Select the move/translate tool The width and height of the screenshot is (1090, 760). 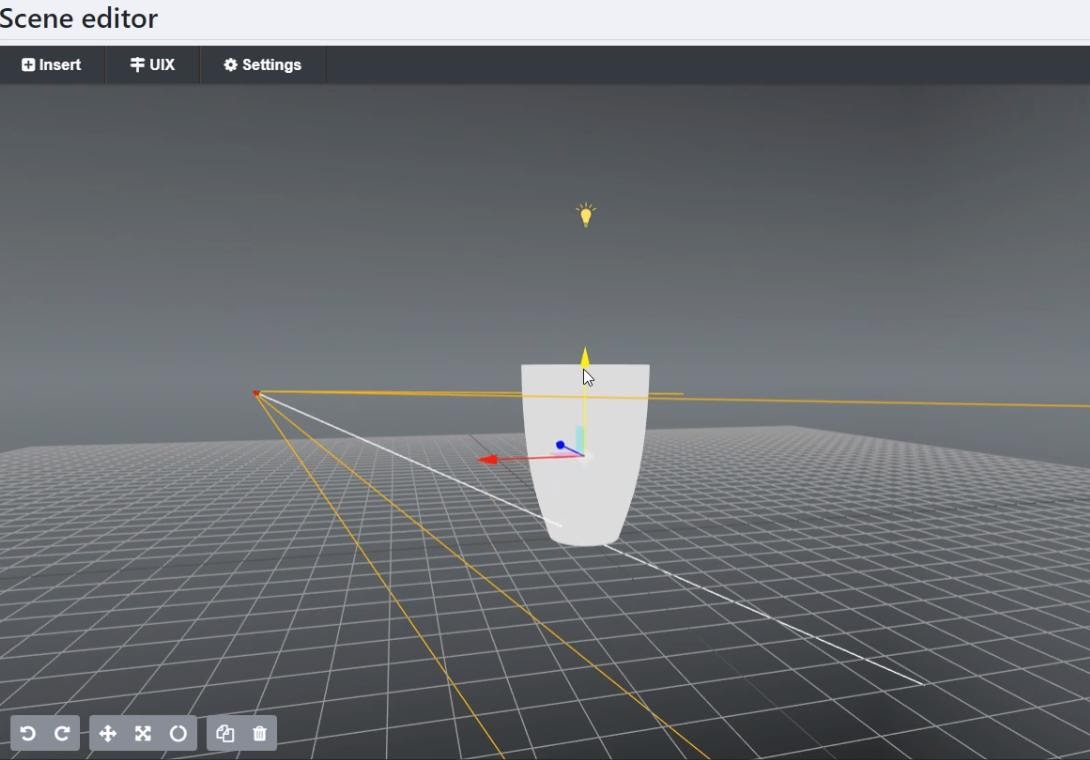tap(108, 734)
